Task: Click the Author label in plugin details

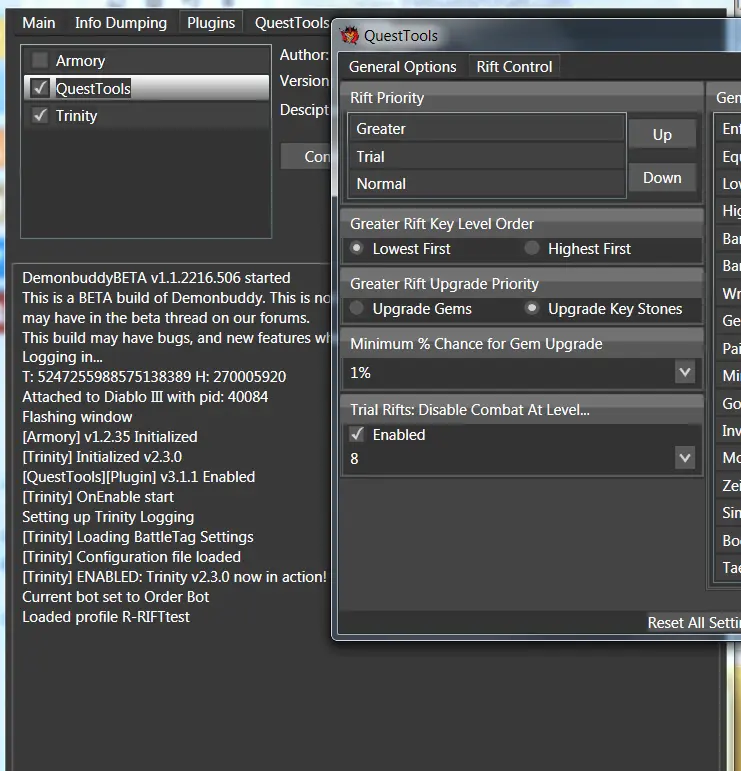Action: click(304, 55)
